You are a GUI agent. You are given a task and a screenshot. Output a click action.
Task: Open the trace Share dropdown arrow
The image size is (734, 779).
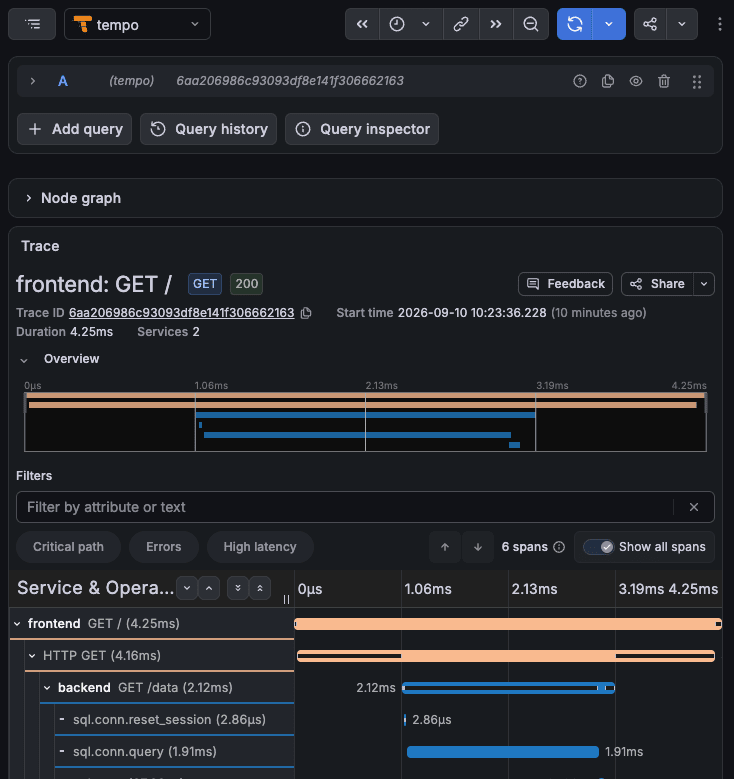704,284
